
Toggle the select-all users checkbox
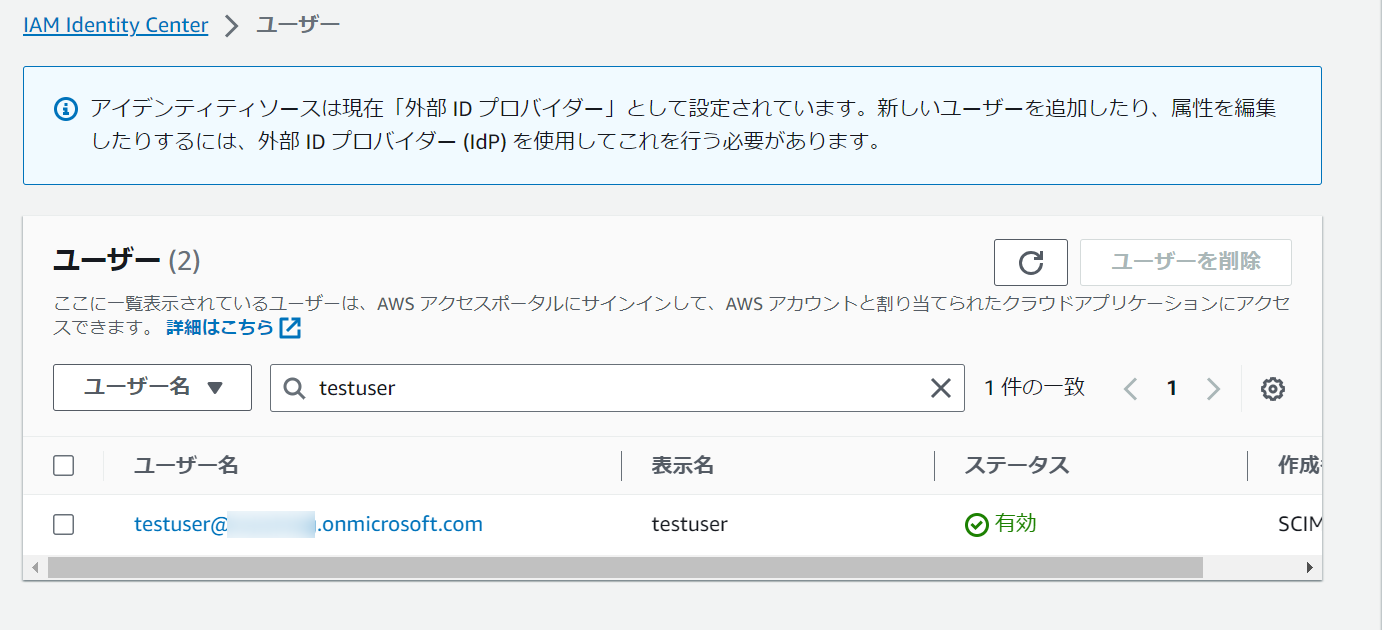(x=64, y=465)
